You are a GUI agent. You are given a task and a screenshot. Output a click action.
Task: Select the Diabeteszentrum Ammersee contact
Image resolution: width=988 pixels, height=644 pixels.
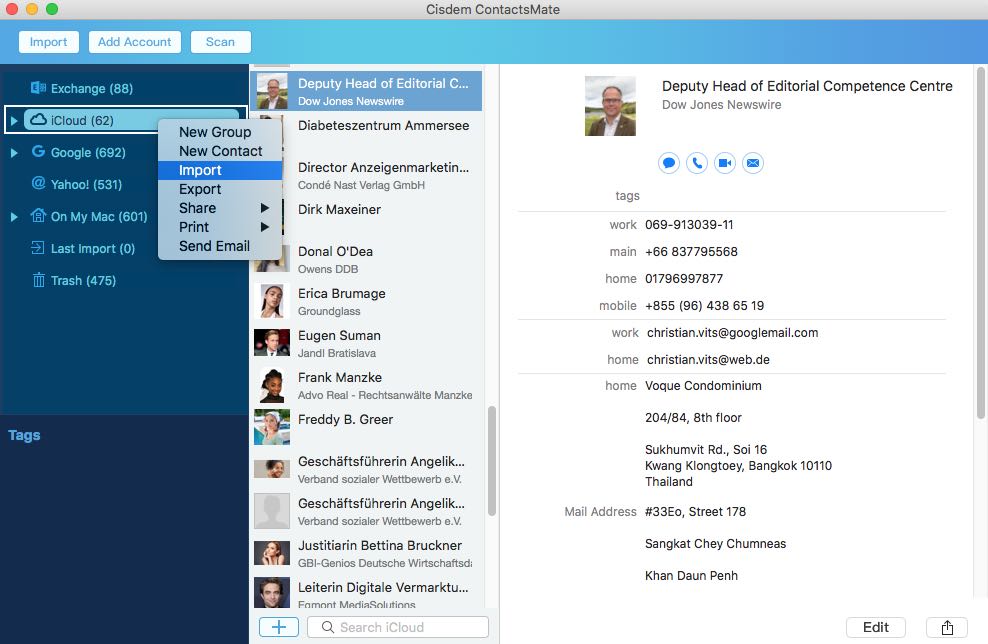pyautogui.click(x=366, y=132)
